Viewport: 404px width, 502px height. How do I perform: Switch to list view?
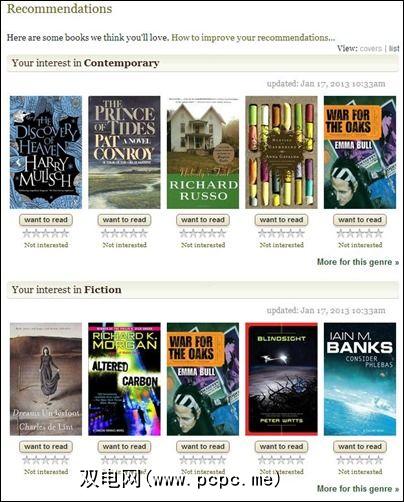click(394, 48)
